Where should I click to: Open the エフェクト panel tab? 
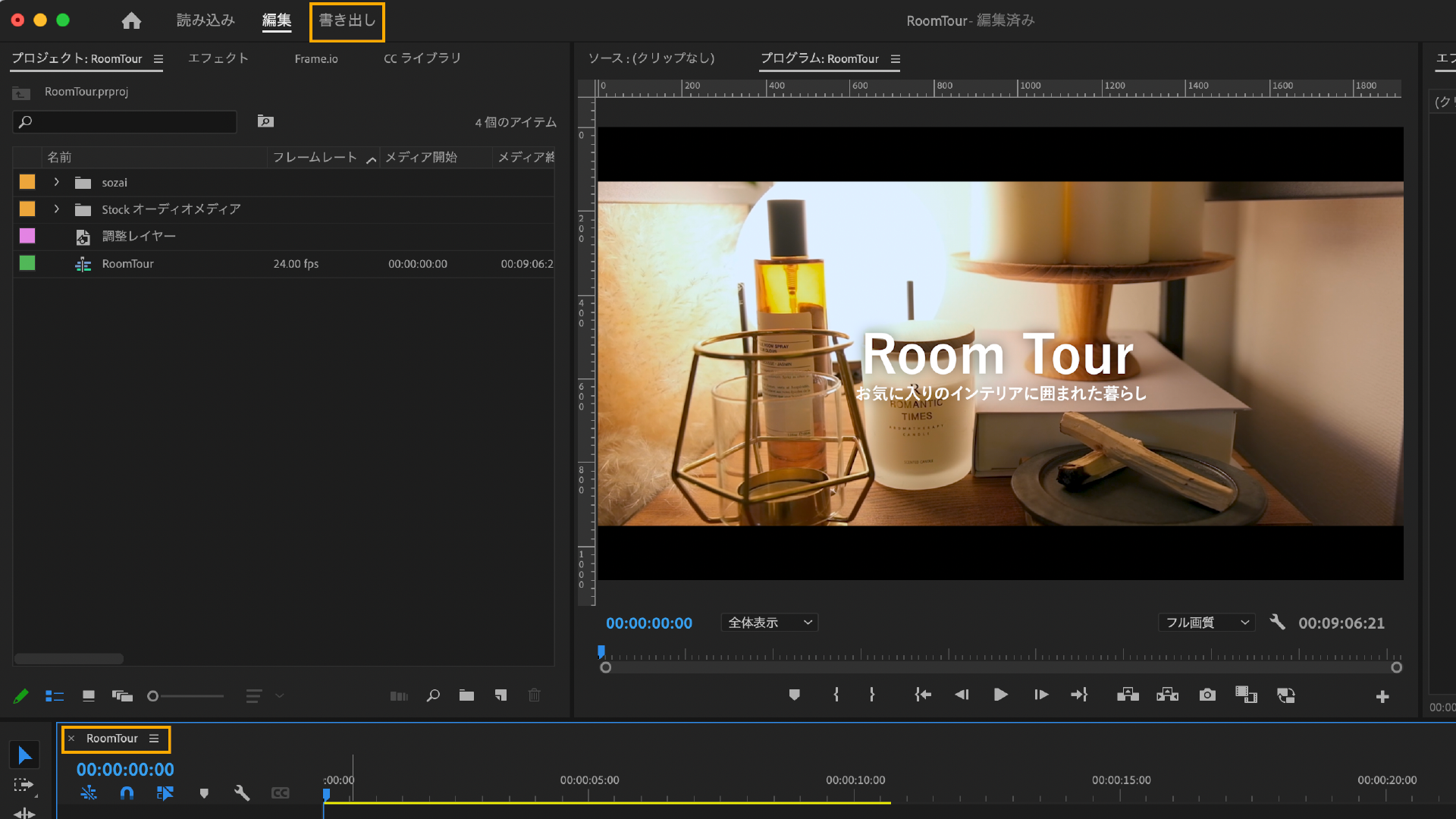click(x=218, y=58)
